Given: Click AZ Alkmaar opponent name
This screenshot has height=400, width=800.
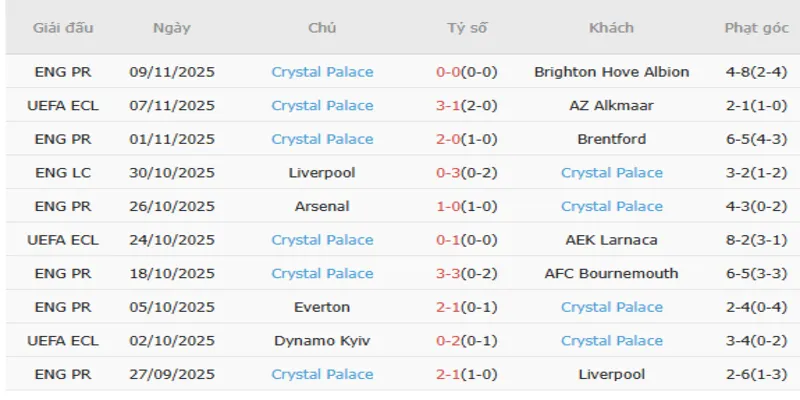Looking at the screenshot, I should point(611,105).
